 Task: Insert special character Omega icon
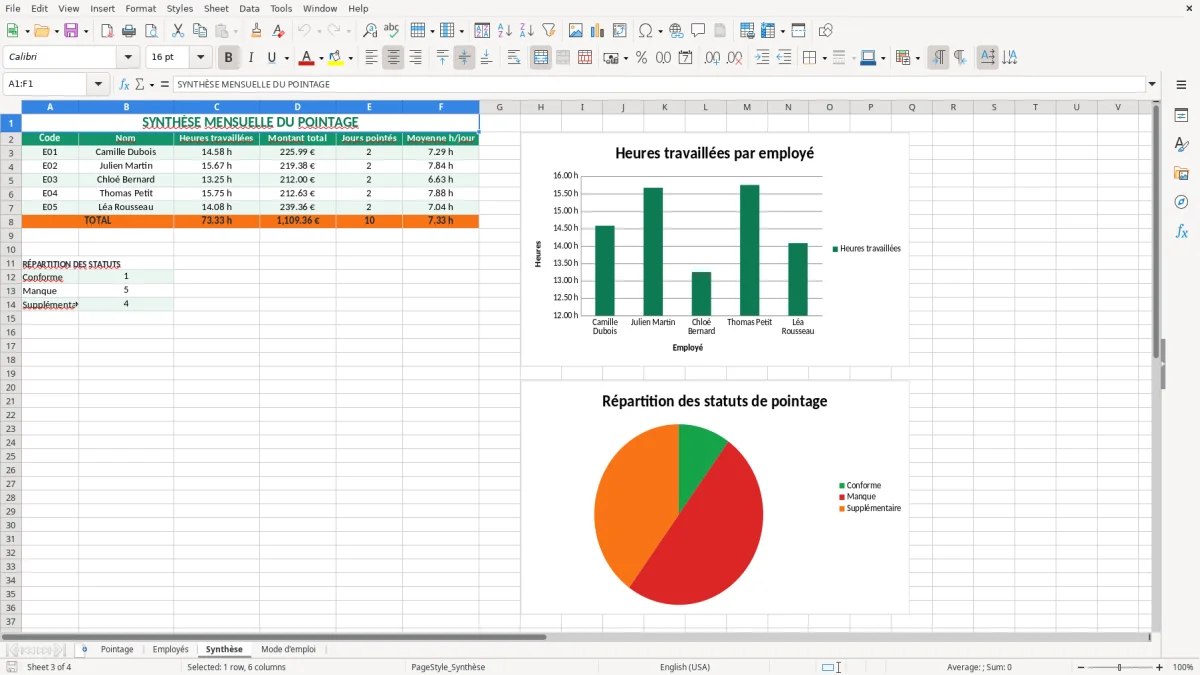point(645,31)
